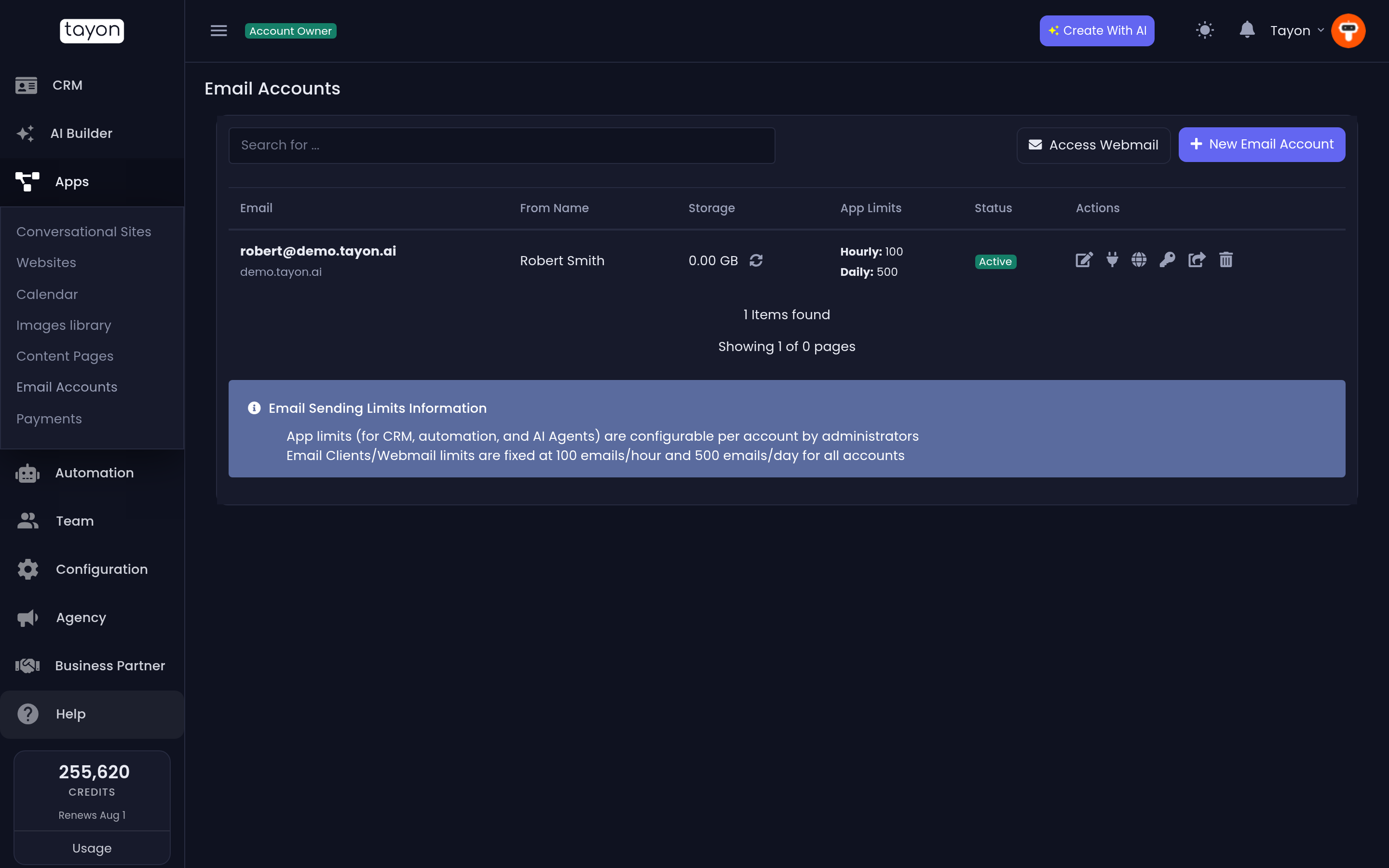Click Create With AI button
1389x868 pixels.
pos(1097,31)
